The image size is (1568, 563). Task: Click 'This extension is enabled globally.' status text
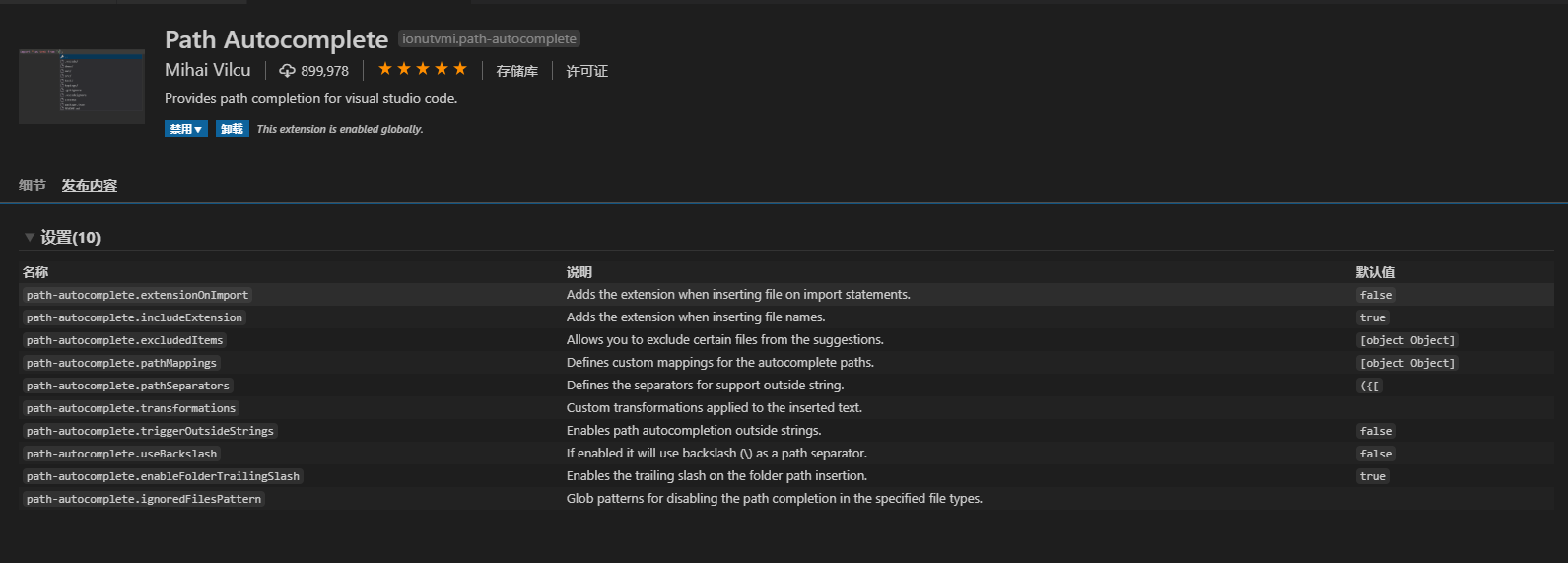[x=340, y=129]
